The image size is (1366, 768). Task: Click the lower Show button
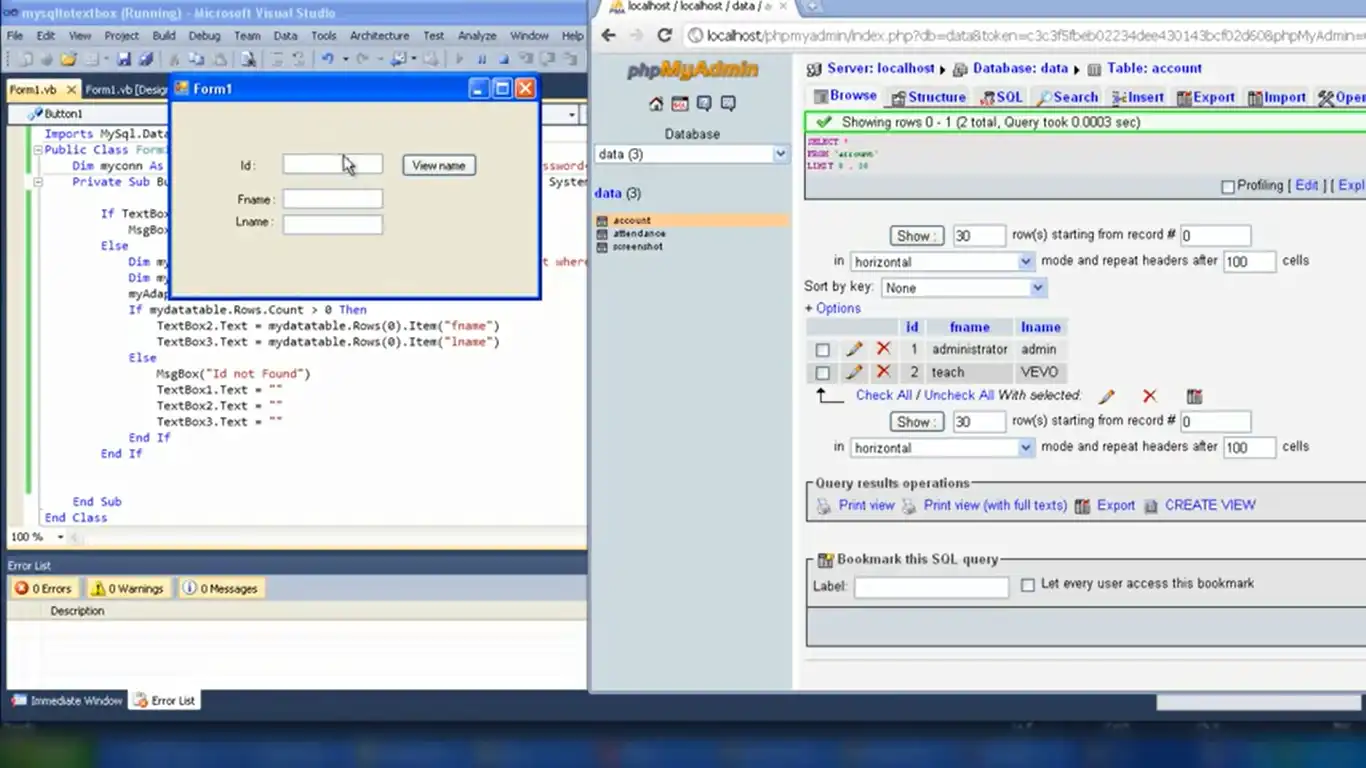(916, 422)
